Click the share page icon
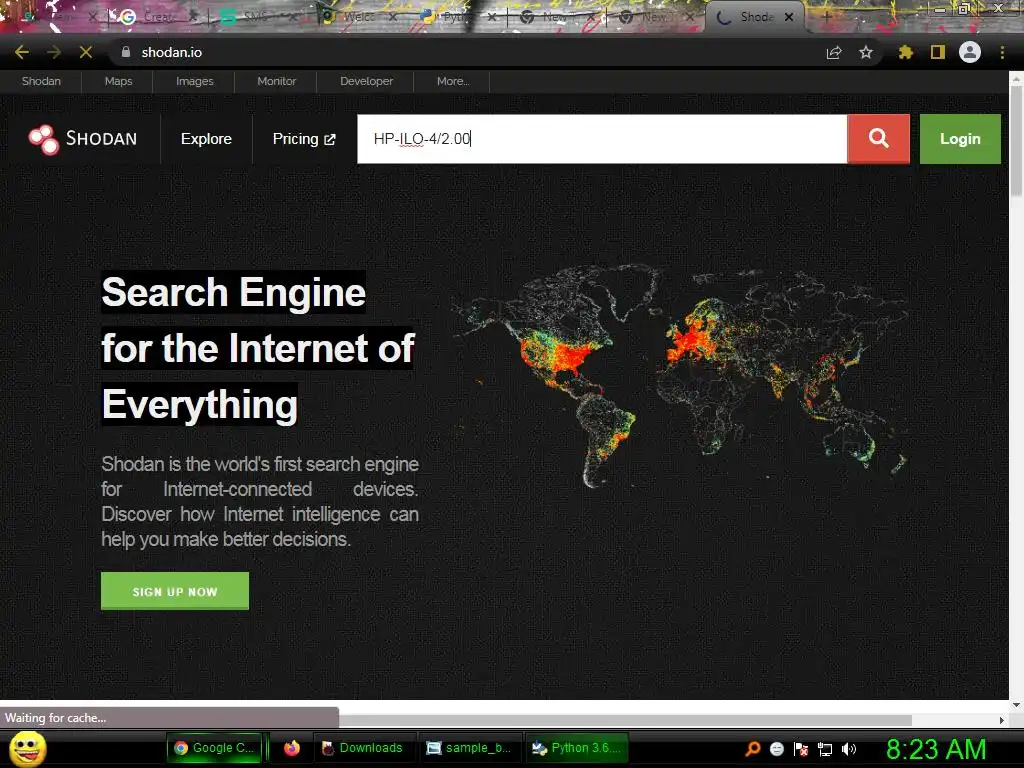 click(x=834, y=52)
